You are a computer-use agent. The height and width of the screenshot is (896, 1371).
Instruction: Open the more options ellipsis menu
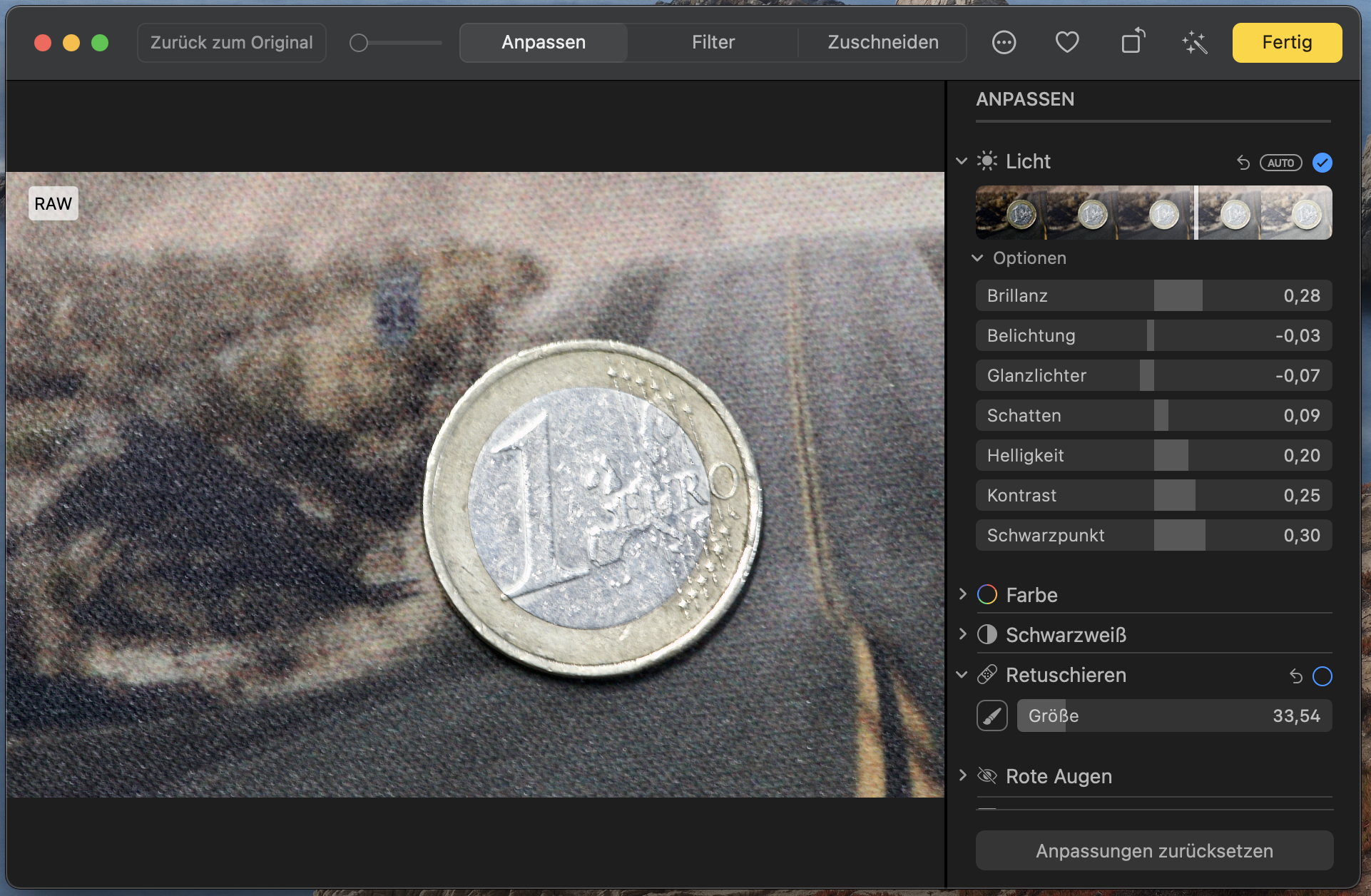coord(1004,43)
